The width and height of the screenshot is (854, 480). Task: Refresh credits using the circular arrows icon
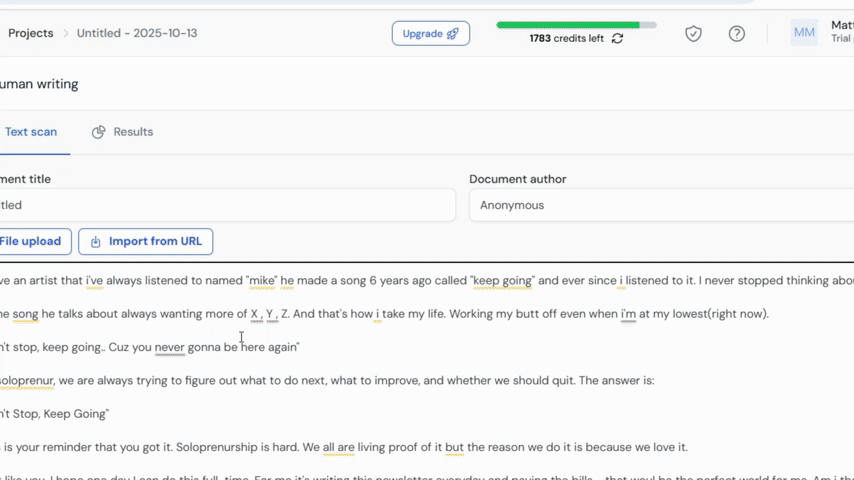(617, 39)
